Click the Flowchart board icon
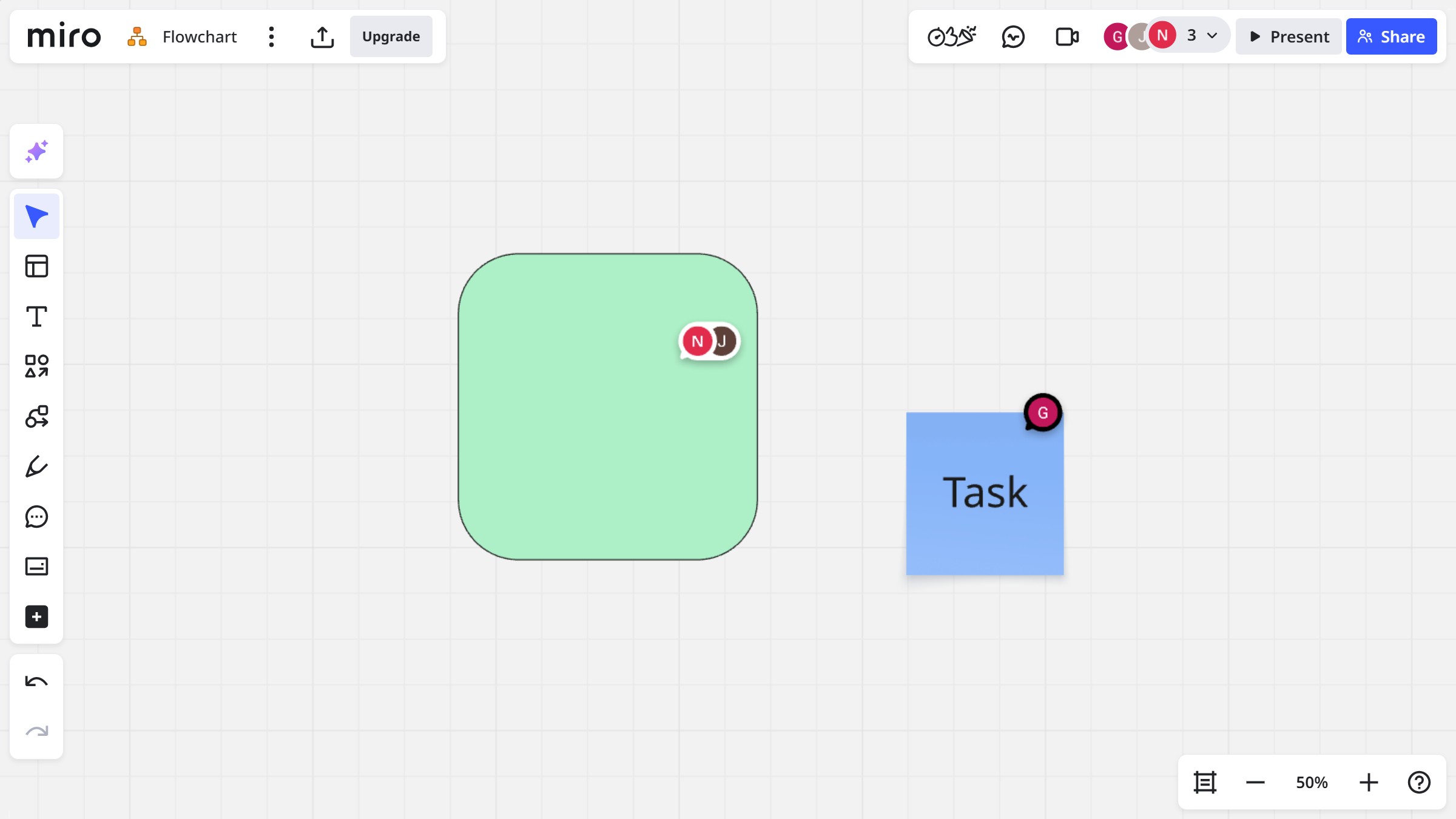Viewport: 1456px width, 819px height. (137, 36)
